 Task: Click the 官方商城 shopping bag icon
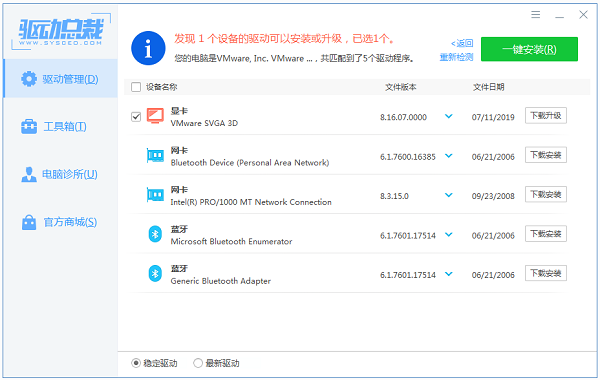[29, 222]
